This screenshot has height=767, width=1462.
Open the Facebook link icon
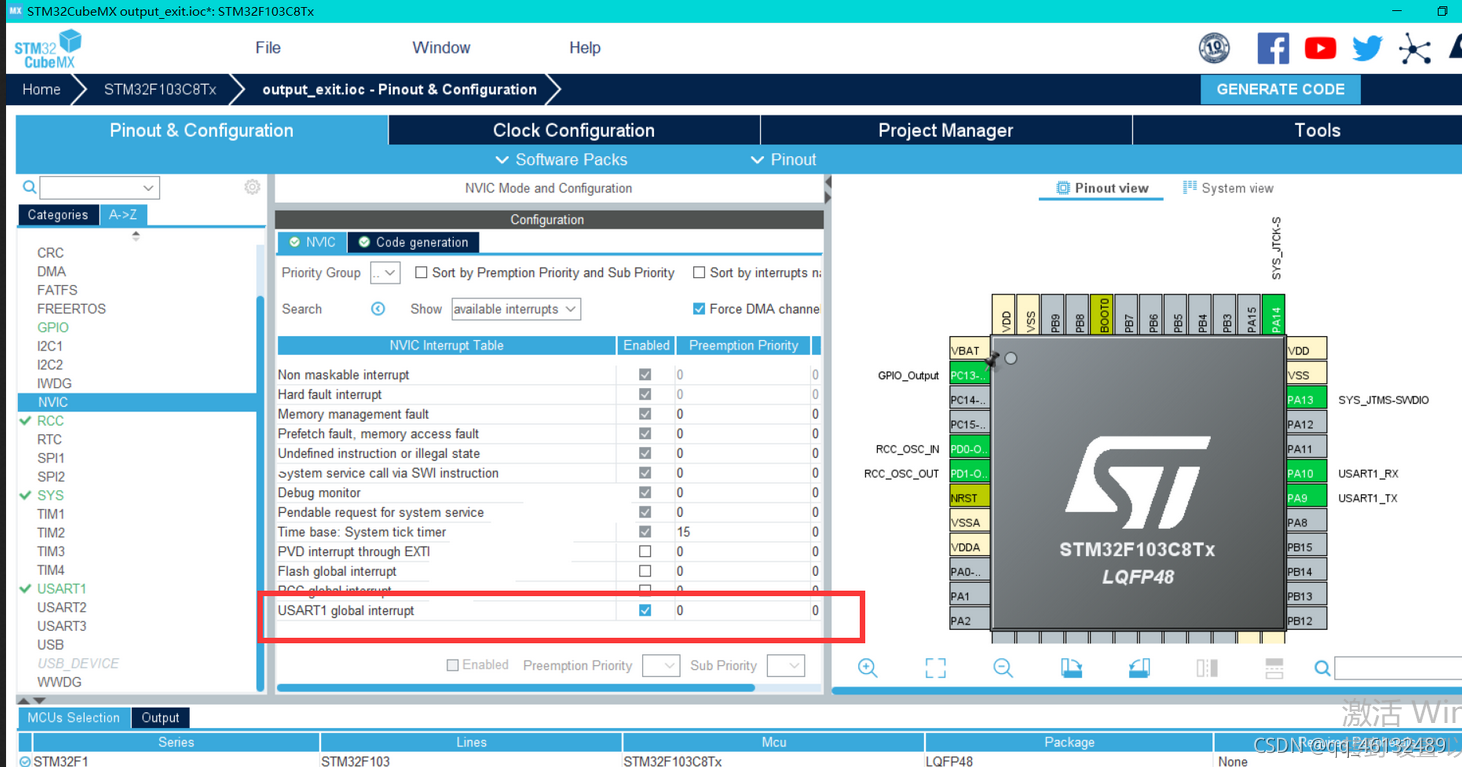click(x=1272, y=48)
